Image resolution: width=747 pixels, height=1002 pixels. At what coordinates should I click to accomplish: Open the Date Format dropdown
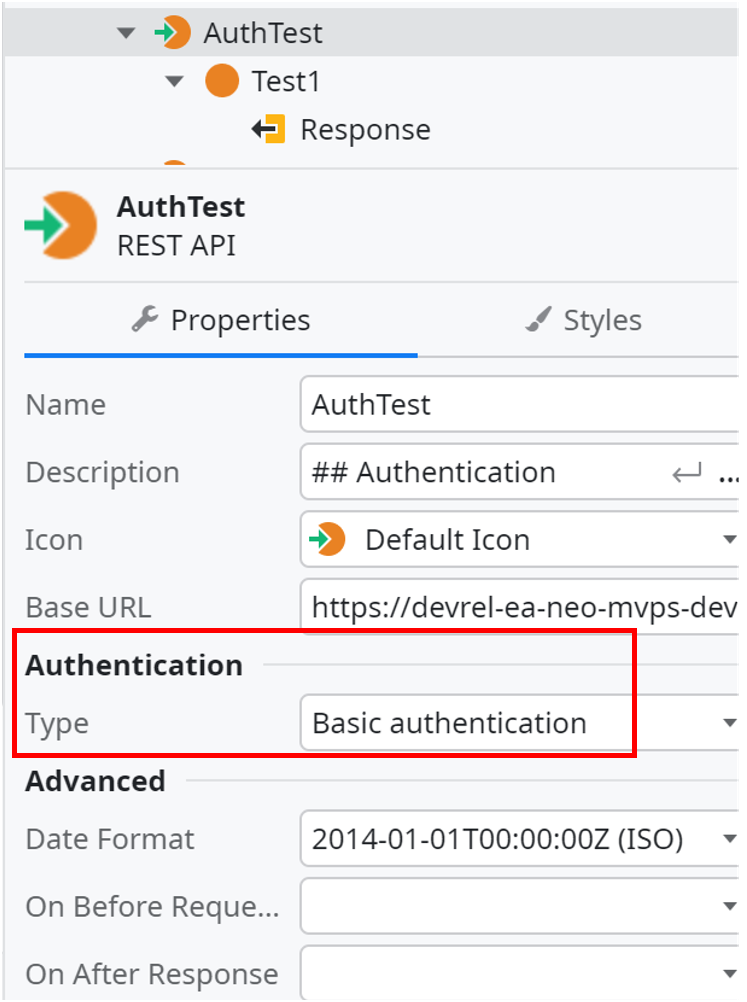(731, 839)
